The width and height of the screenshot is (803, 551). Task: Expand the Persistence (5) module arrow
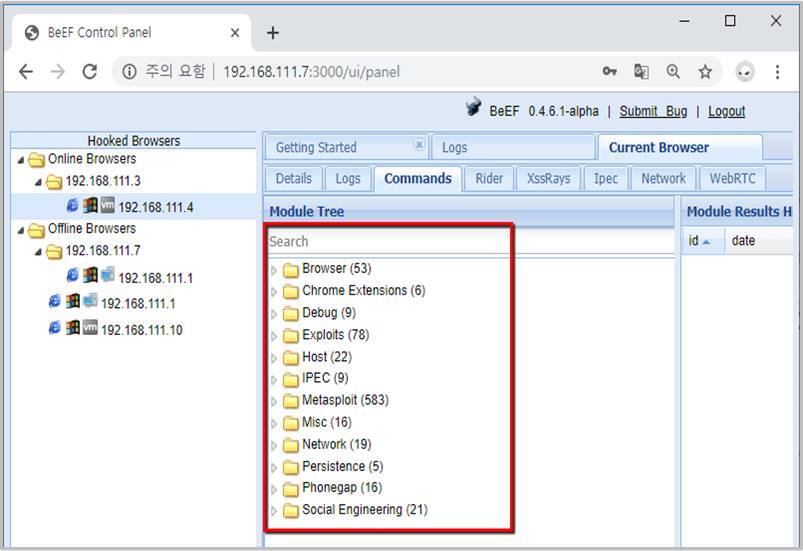tap(274, 468)
